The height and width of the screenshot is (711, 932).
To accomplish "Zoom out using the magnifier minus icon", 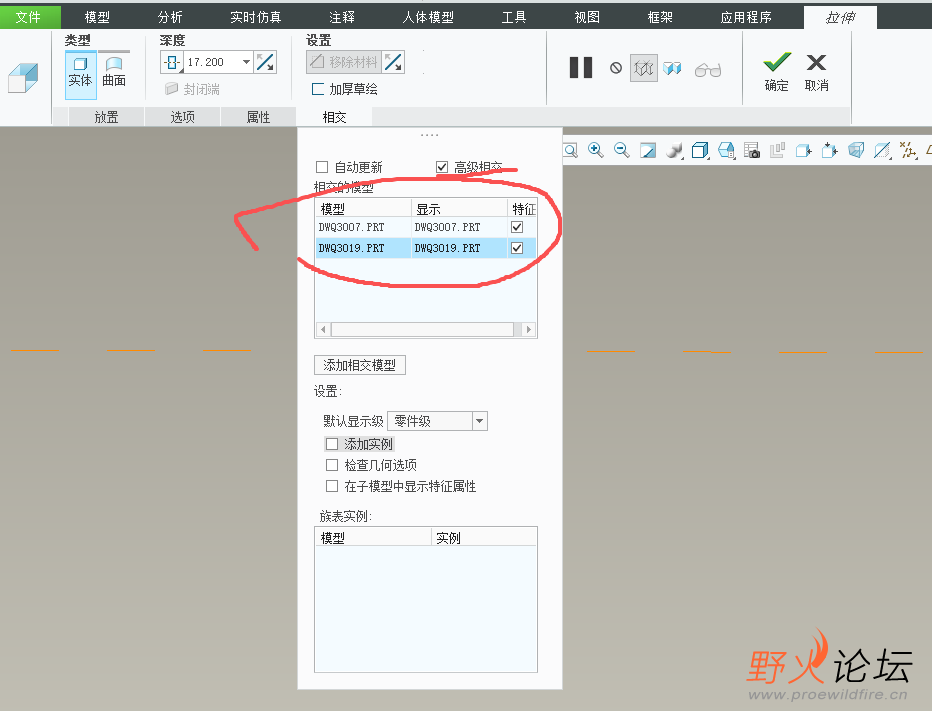I will (621, 150).
